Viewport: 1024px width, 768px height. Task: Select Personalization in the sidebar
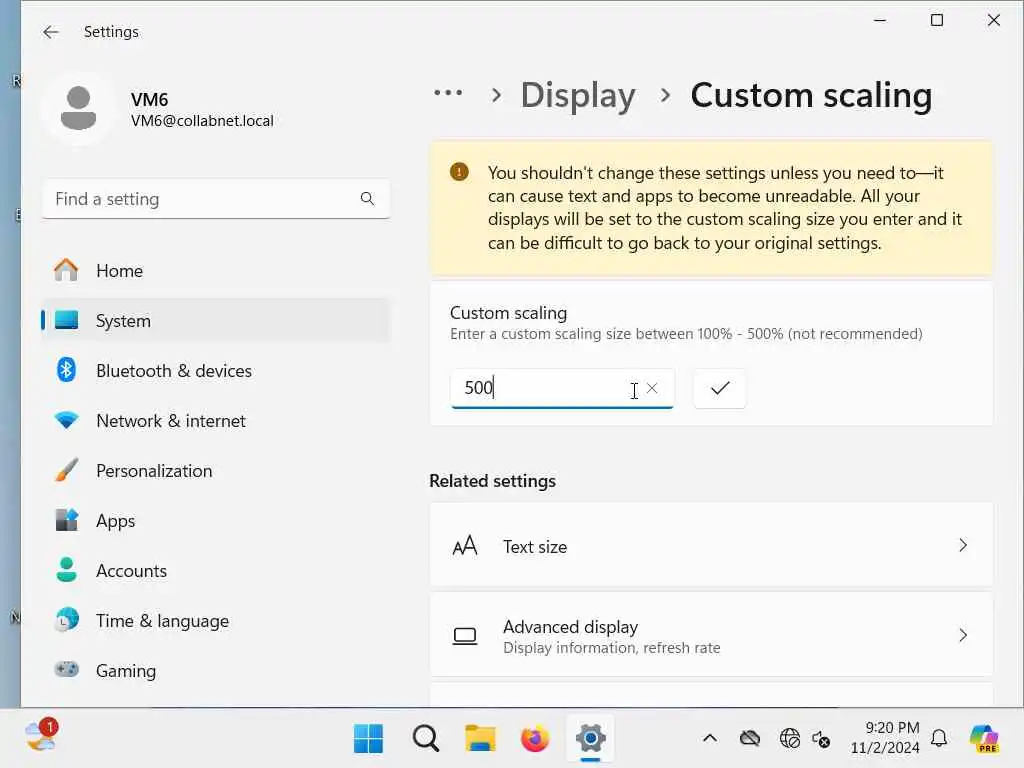pos(153,471)
